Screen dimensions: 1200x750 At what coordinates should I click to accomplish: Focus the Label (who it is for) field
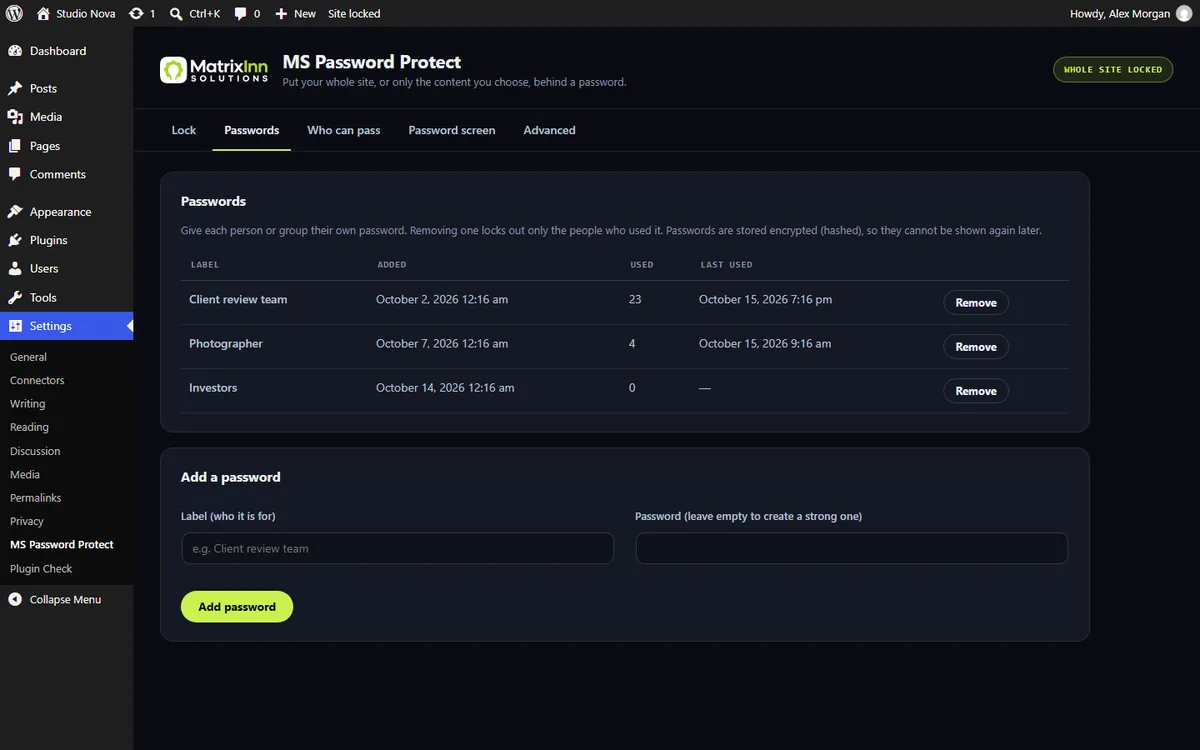click(397, 548)
